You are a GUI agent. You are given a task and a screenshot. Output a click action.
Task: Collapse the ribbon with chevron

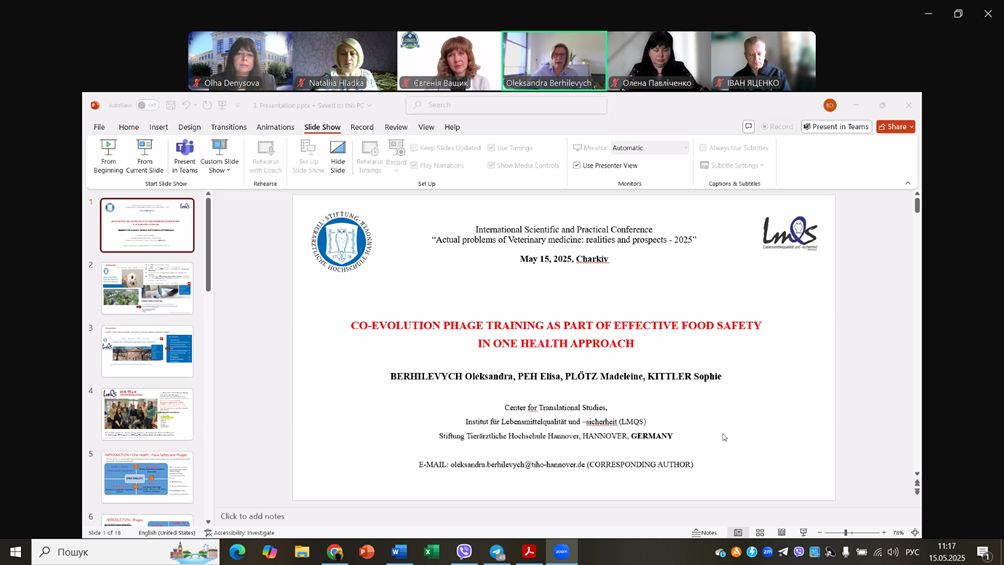[x=907, y=183]
